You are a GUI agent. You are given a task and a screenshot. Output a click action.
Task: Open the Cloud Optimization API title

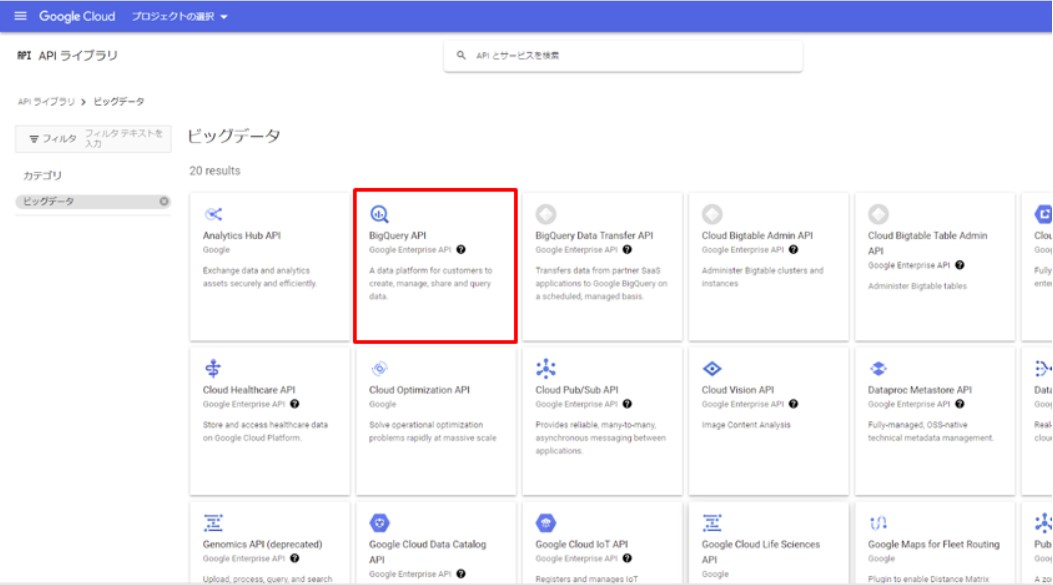click(x=419, y=390)
